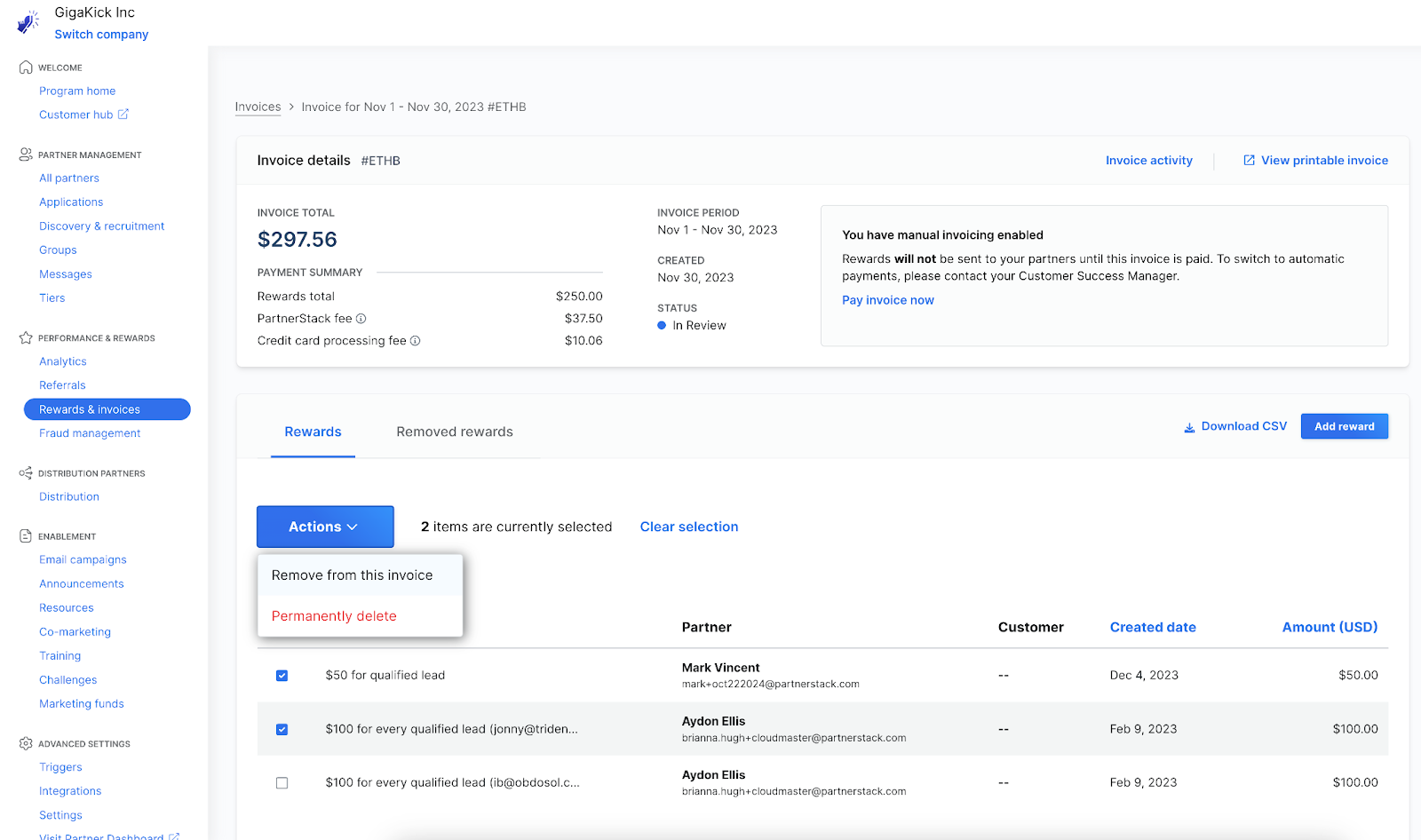
Task: Click the Credit card processing fee info icon
Action: pyautogui.click(x=416, y=341)
